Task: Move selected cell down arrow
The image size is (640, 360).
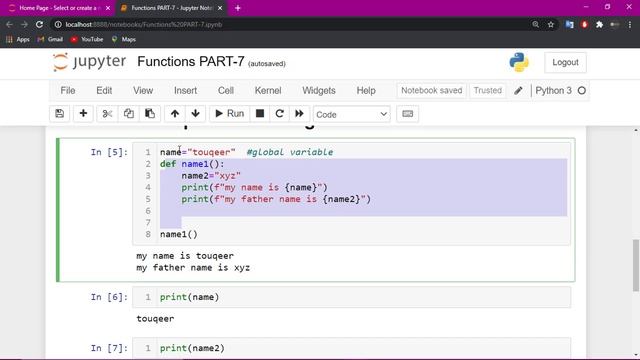Action: [x=196, y=113]
